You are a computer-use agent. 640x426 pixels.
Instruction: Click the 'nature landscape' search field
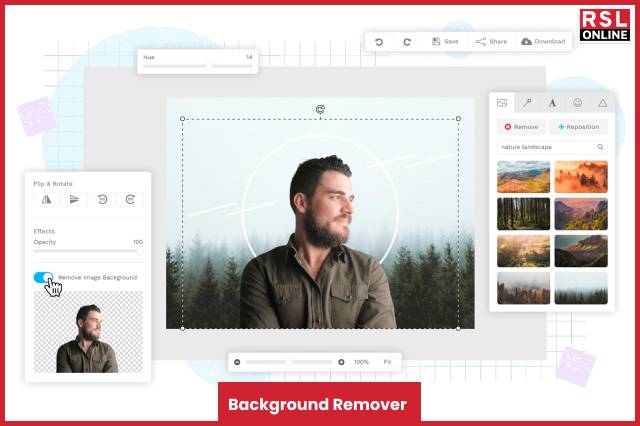pos(552,147)
